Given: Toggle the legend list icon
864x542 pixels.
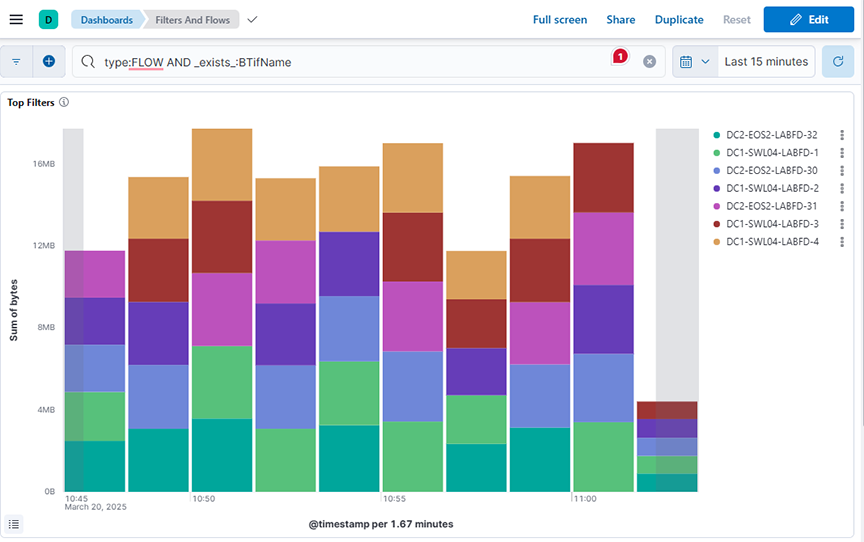Looking at the screenshot, I should [14, 523].
